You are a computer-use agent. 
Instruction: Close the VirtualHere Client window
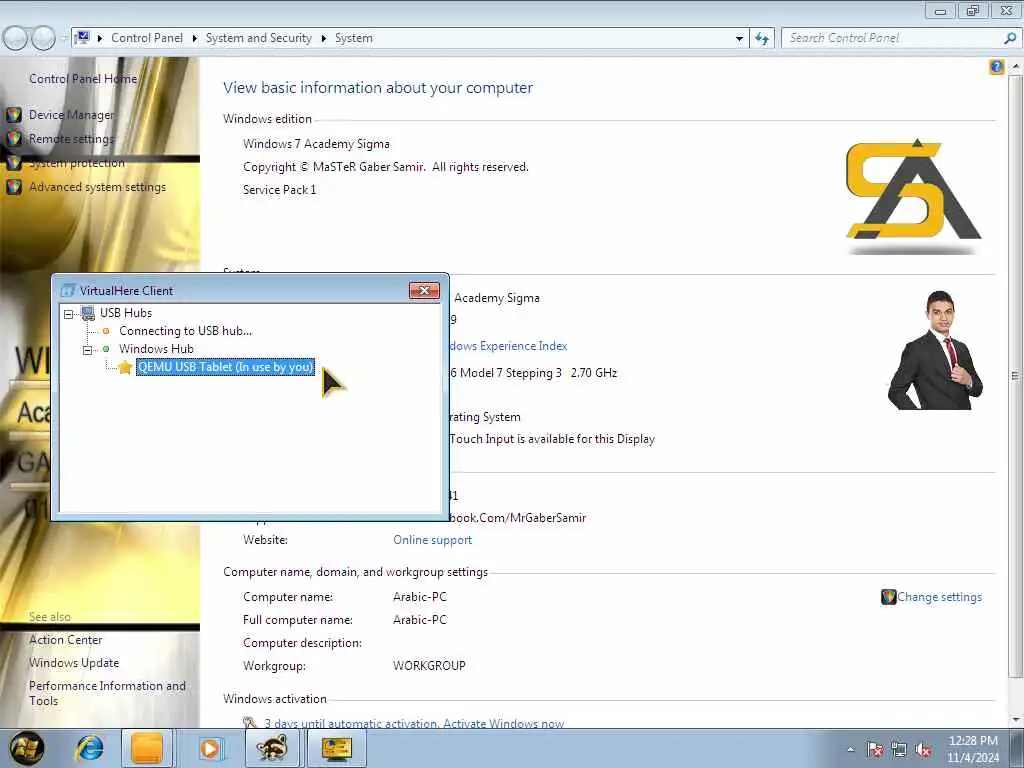tap(424, 291)
